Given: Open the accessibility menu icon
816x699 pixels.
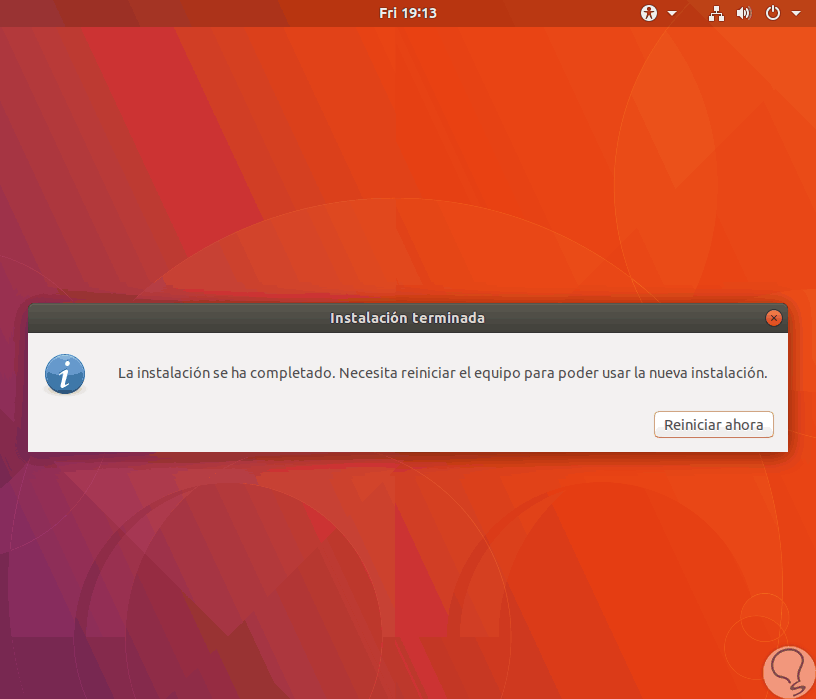Looking at the screenshot, I should click(648, 13).
